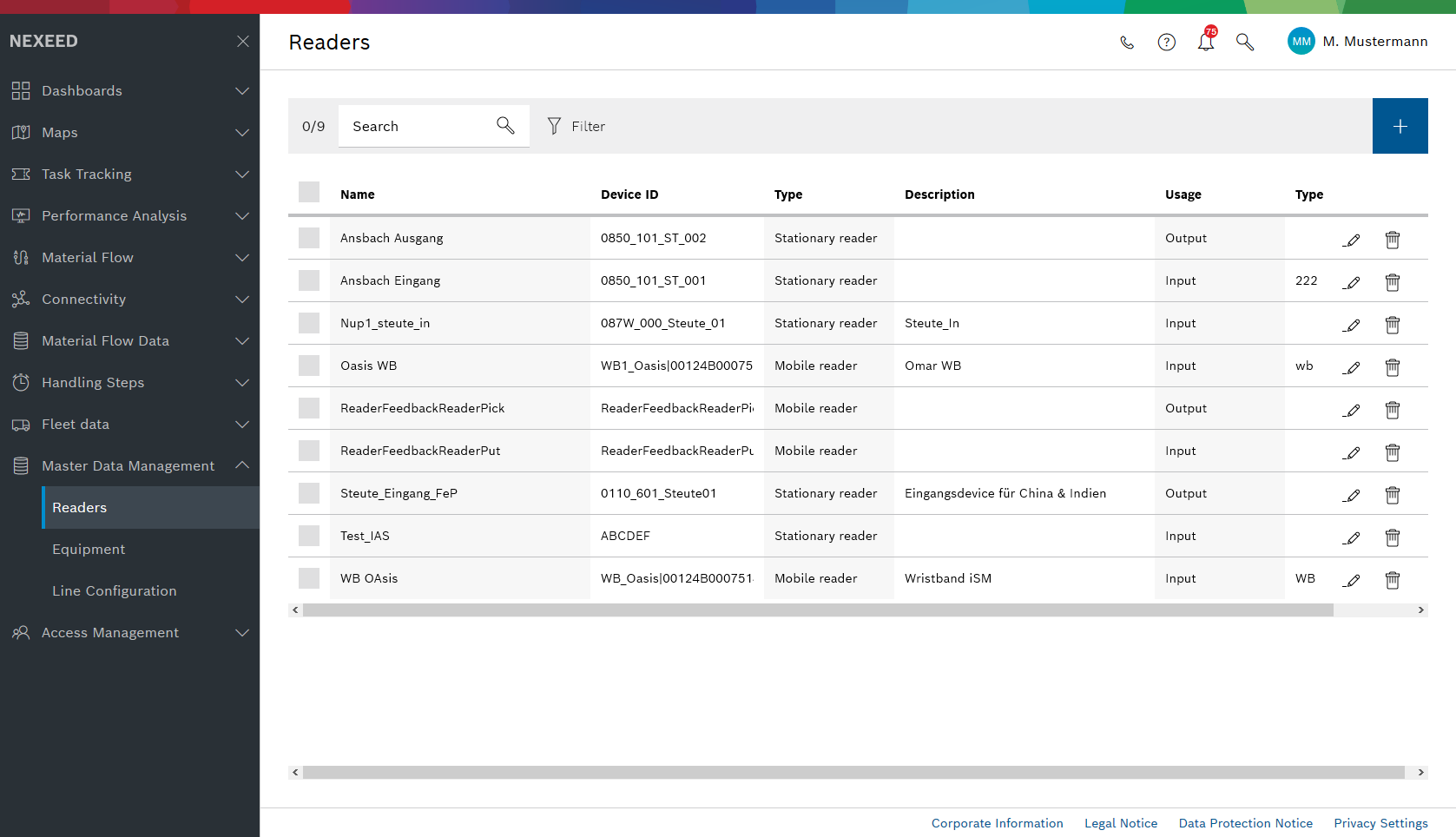This screenshot has width=1456, height=837.
Task: Check the Steute_Eingang_FeP row checkbox
Action: tap(309, 493)
